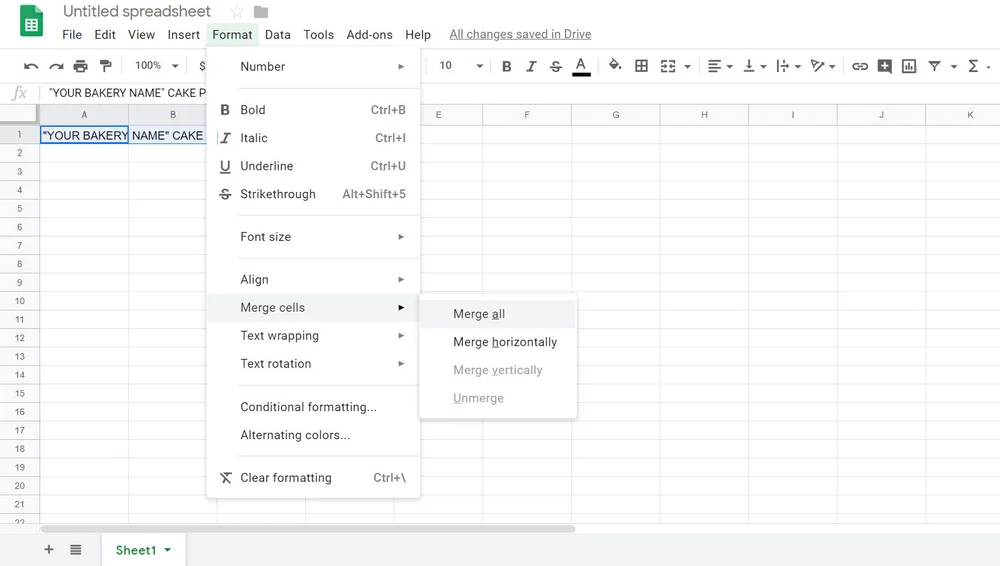The height and width of the screenshot is (566, 1000).
Task: Expand the Text wrapping submenu
Action: point(313,336)
